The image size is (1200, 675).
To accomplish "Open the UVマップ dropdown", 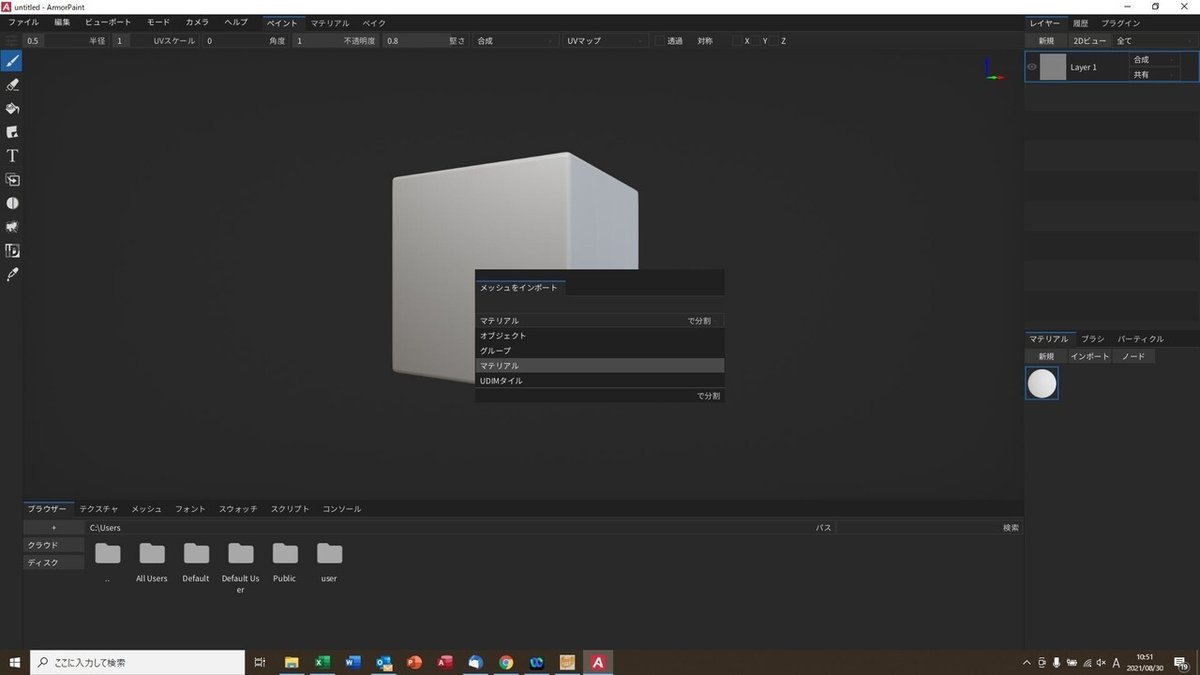I will click(606, 41).
